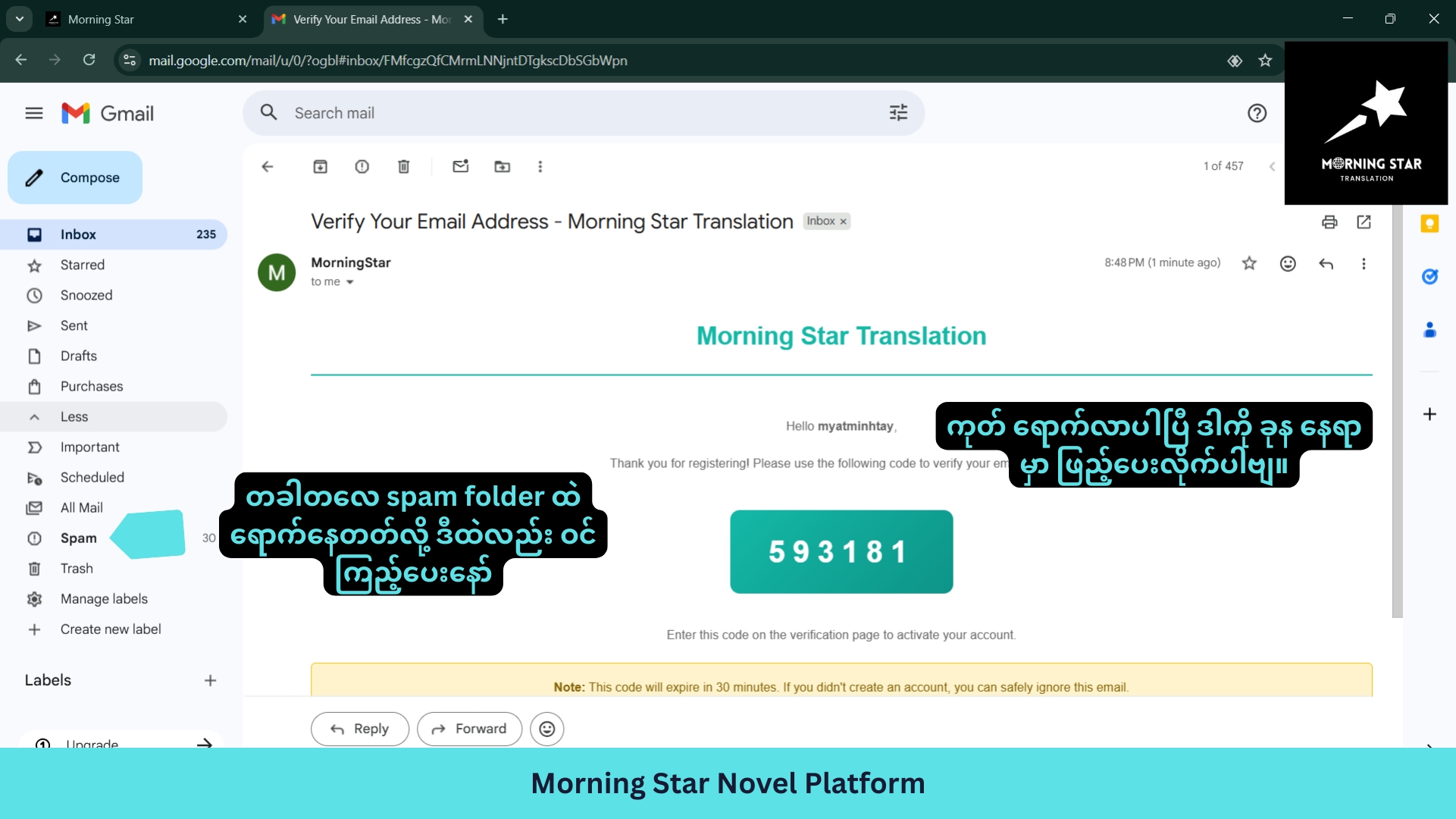
Task: Expand recipient details next to 'to me'
Action: pyautogui.click(x=349, y=282)
